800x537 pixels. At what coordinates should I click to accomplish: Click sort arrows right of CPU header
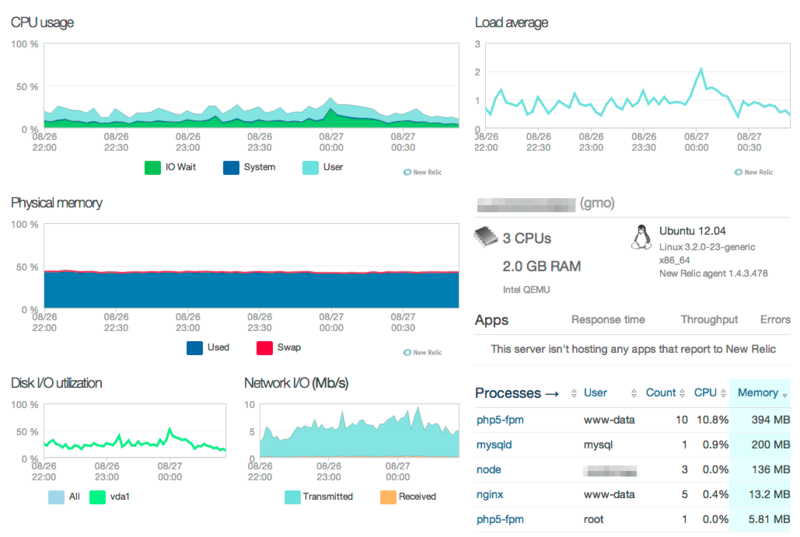click(723, 393)
